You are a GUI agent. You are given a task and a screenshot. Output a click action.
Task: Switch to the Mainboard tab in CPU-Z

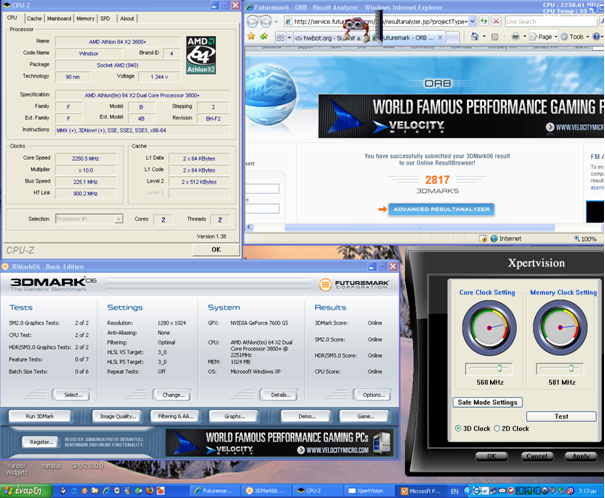(59, 19)
